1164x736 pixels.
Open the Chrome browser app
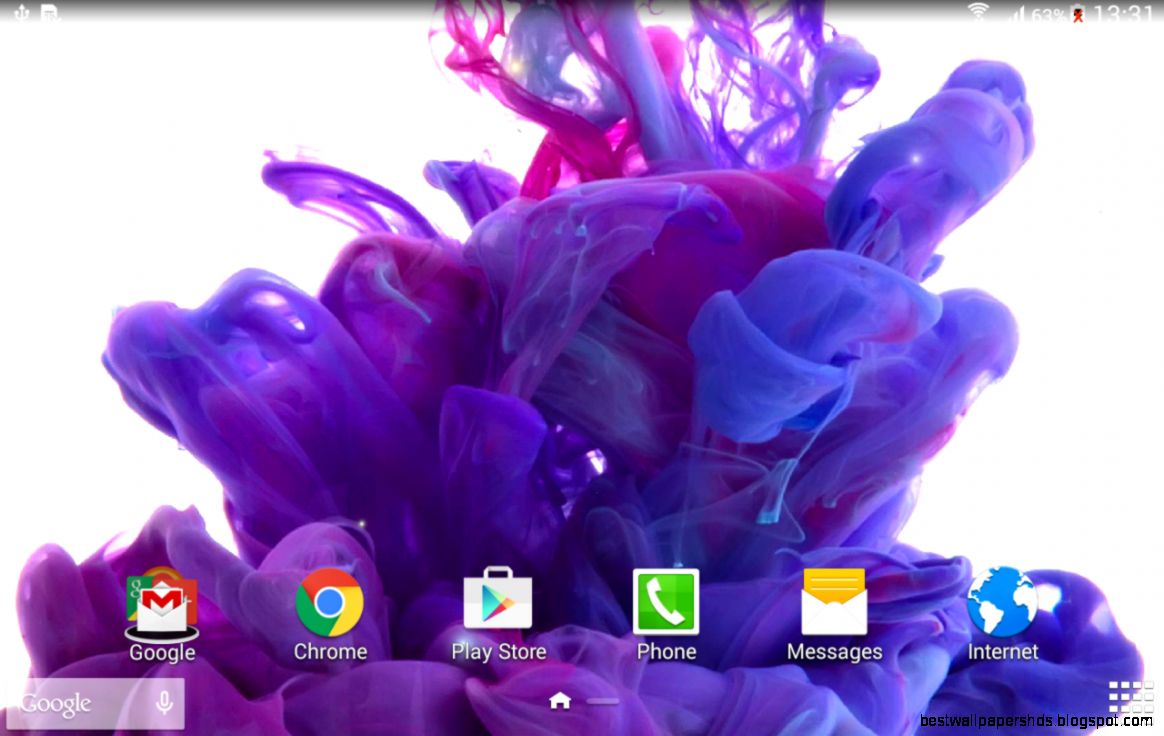click(x=330, y=602)
